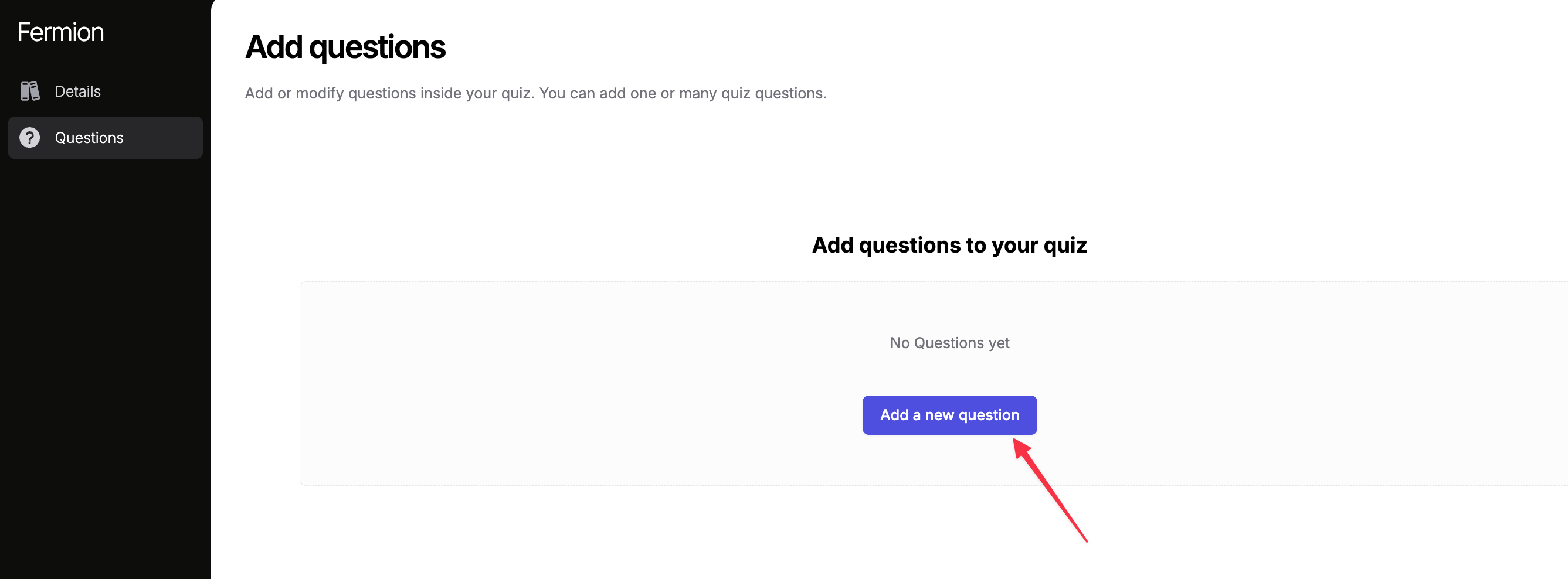
Task: Click the word "Questions" in the sidebar
Action: [x=89, y=138]
